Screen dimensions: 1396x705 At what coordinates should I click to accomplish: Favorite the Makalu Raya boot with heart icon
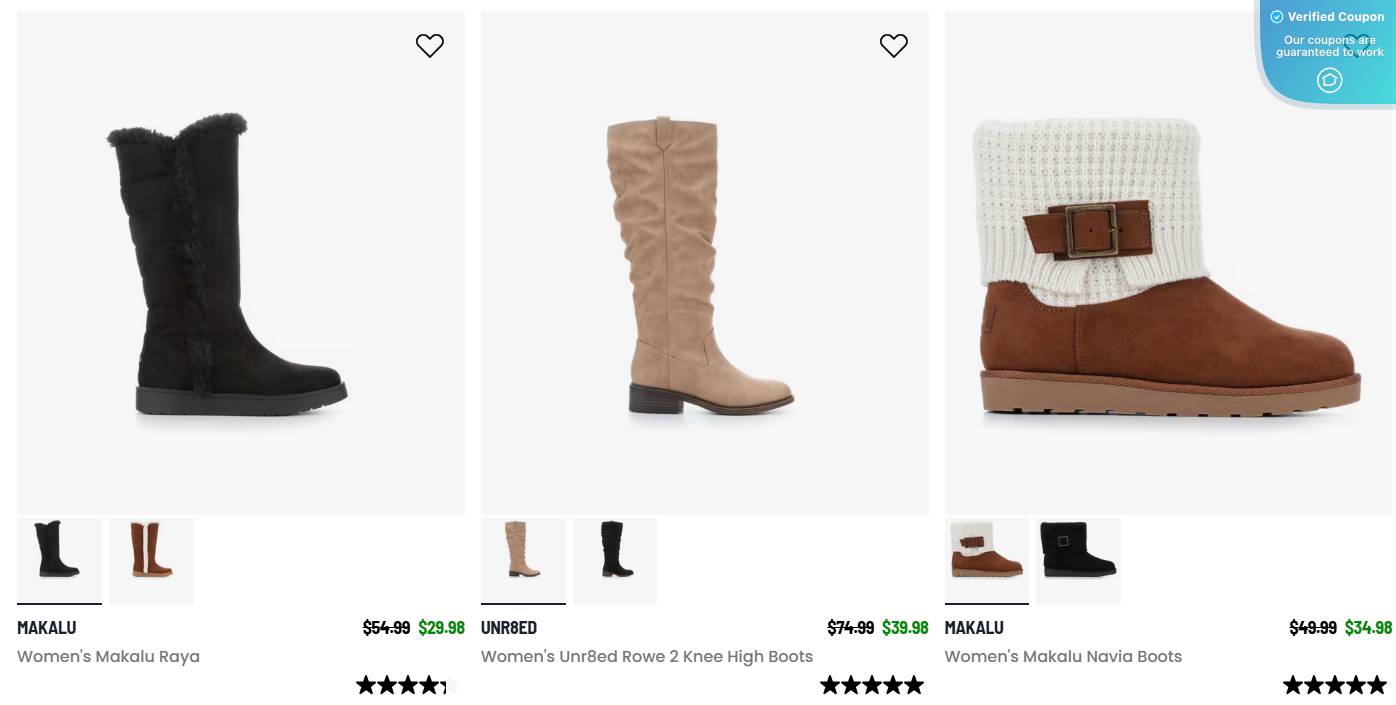(430, 46)
